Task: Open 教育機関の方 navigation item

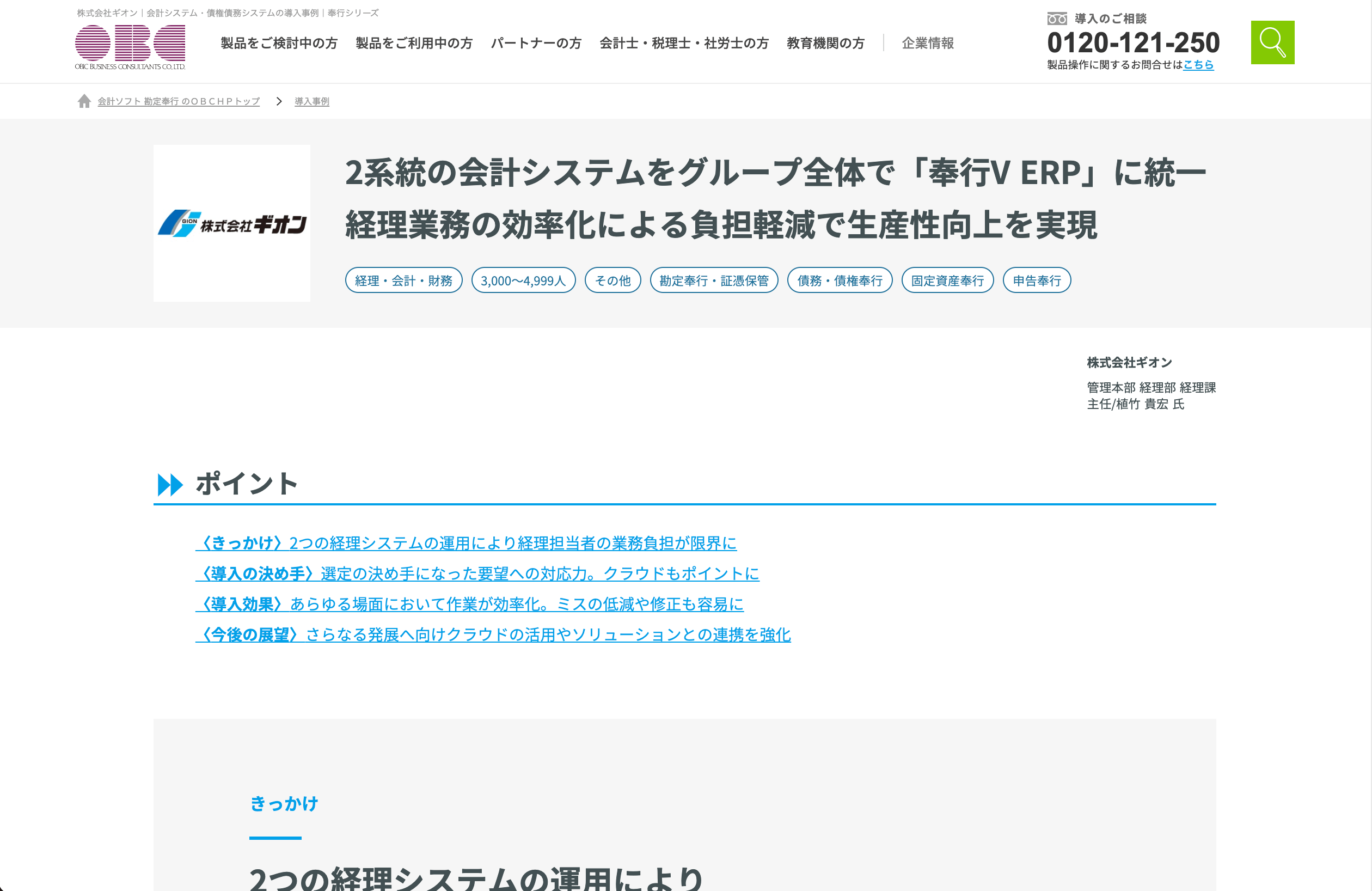Action: pyautogui.click(x=825, y=43)
